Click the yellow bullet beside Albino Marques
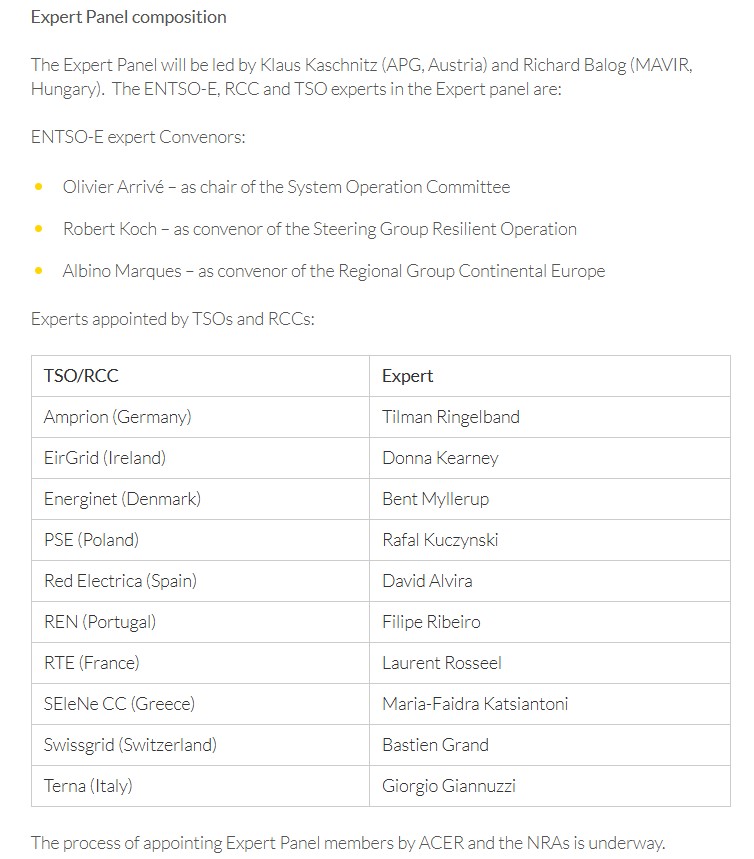 39,271
